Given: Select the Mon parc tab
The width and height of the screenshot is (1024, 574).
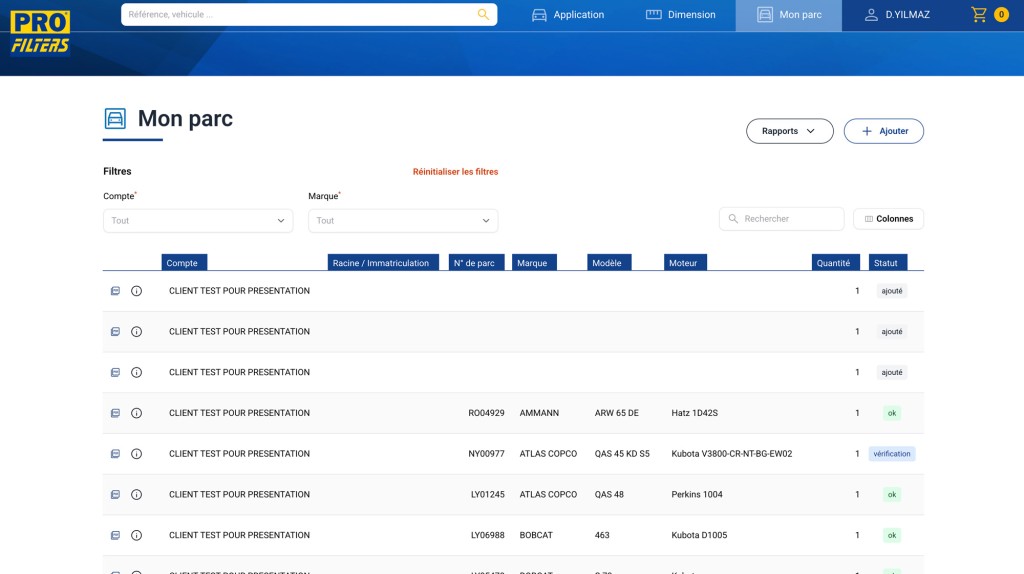Looking at the screenshot, I should pos(789,16).
